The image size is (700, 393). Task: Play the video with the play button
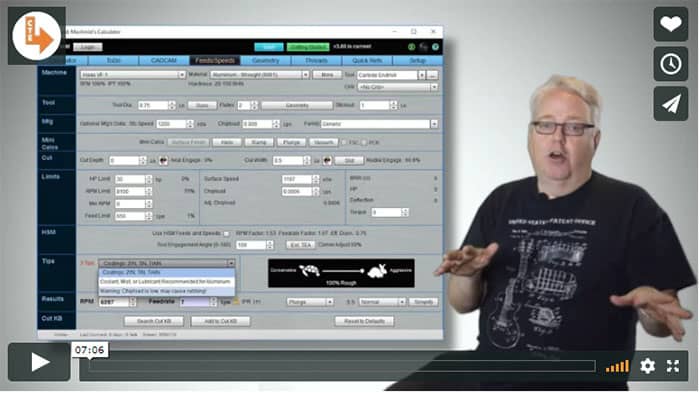click(39, 362)
